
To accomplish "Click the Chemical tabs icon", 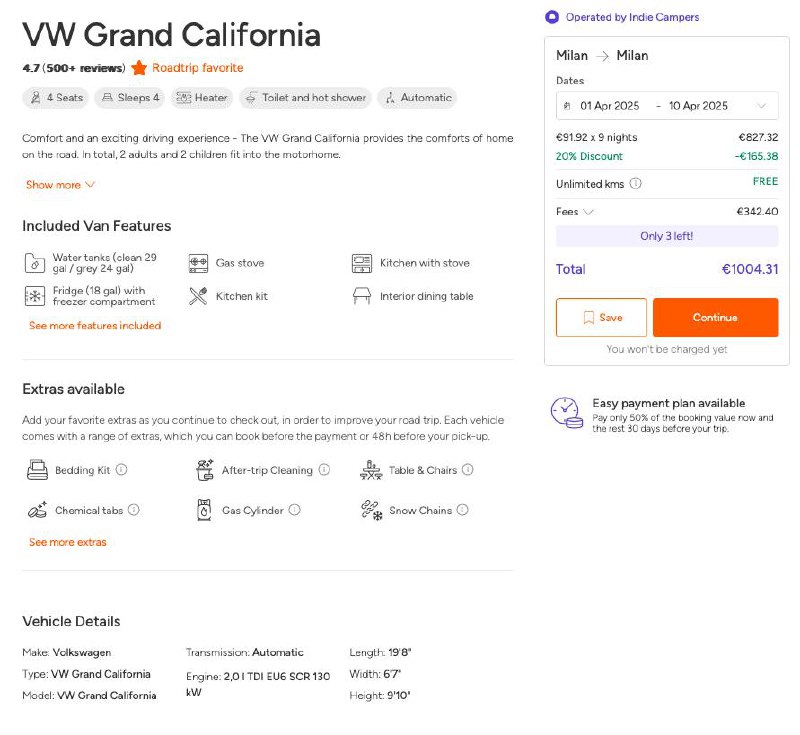I will tap(37, 510).
